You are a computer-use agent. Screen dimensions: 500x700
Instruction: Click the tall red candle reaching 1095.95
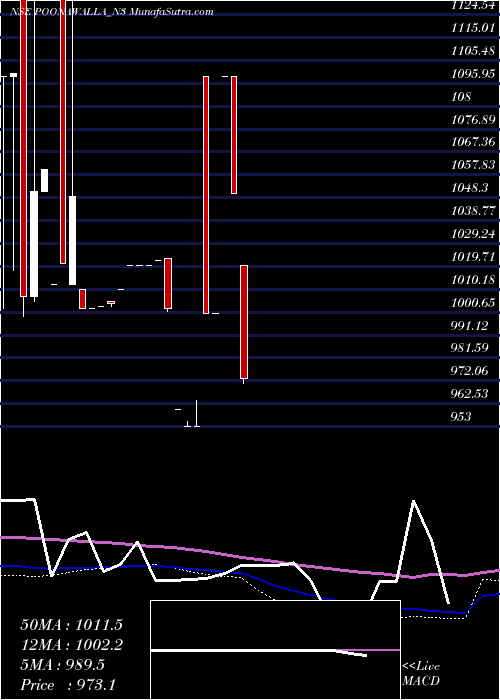pyautogui.click(x=206, y=195)
